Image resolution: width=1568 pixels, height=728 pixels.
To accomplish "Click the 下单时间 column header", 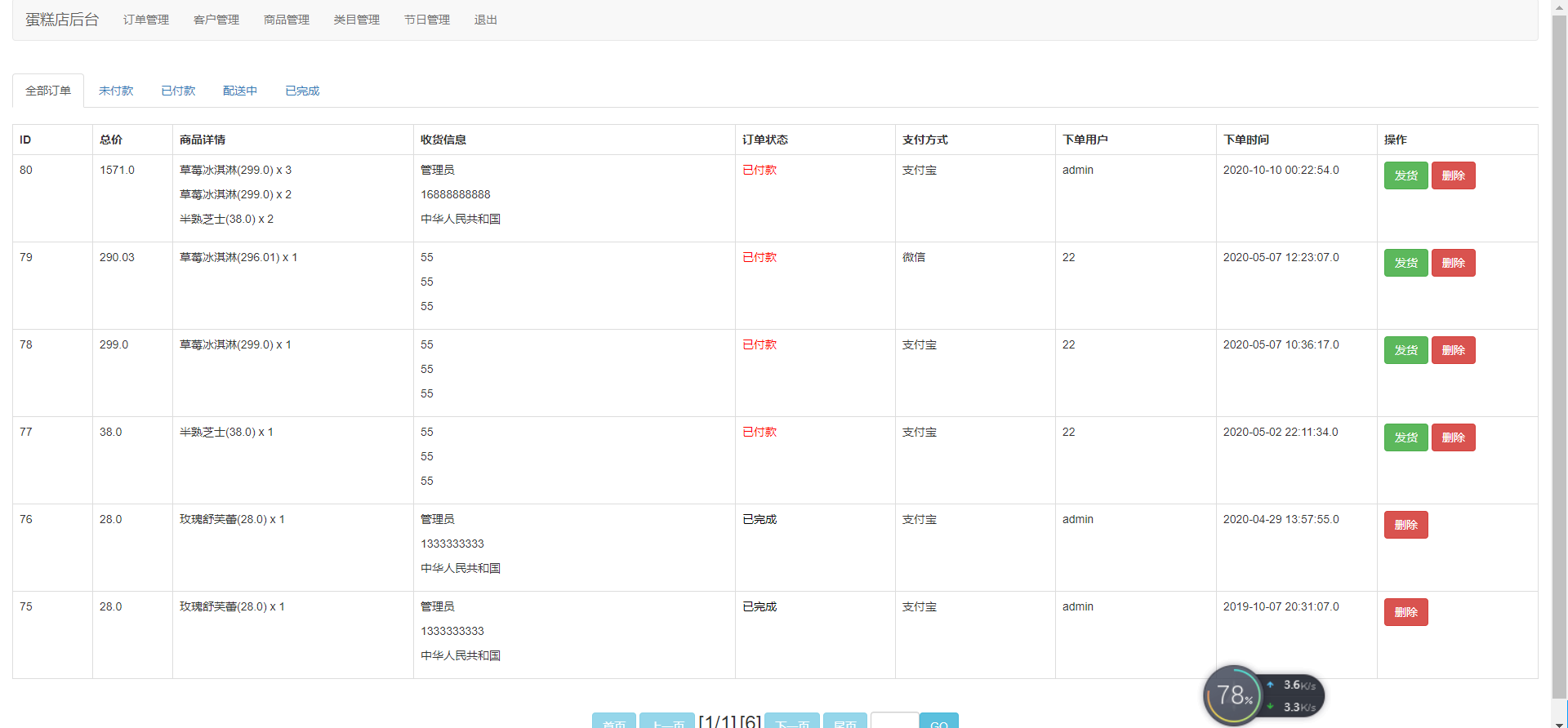I will point(1246,140).
